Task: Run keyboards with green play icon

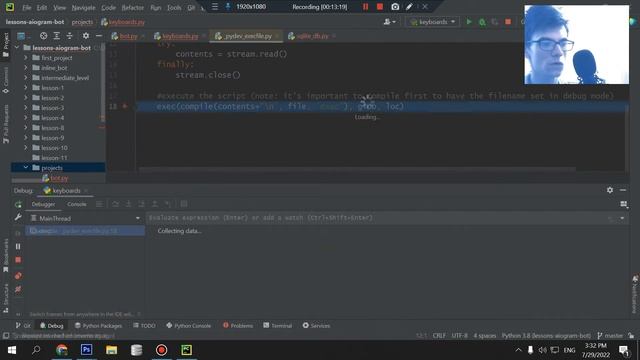Action: tap(469, 22)
